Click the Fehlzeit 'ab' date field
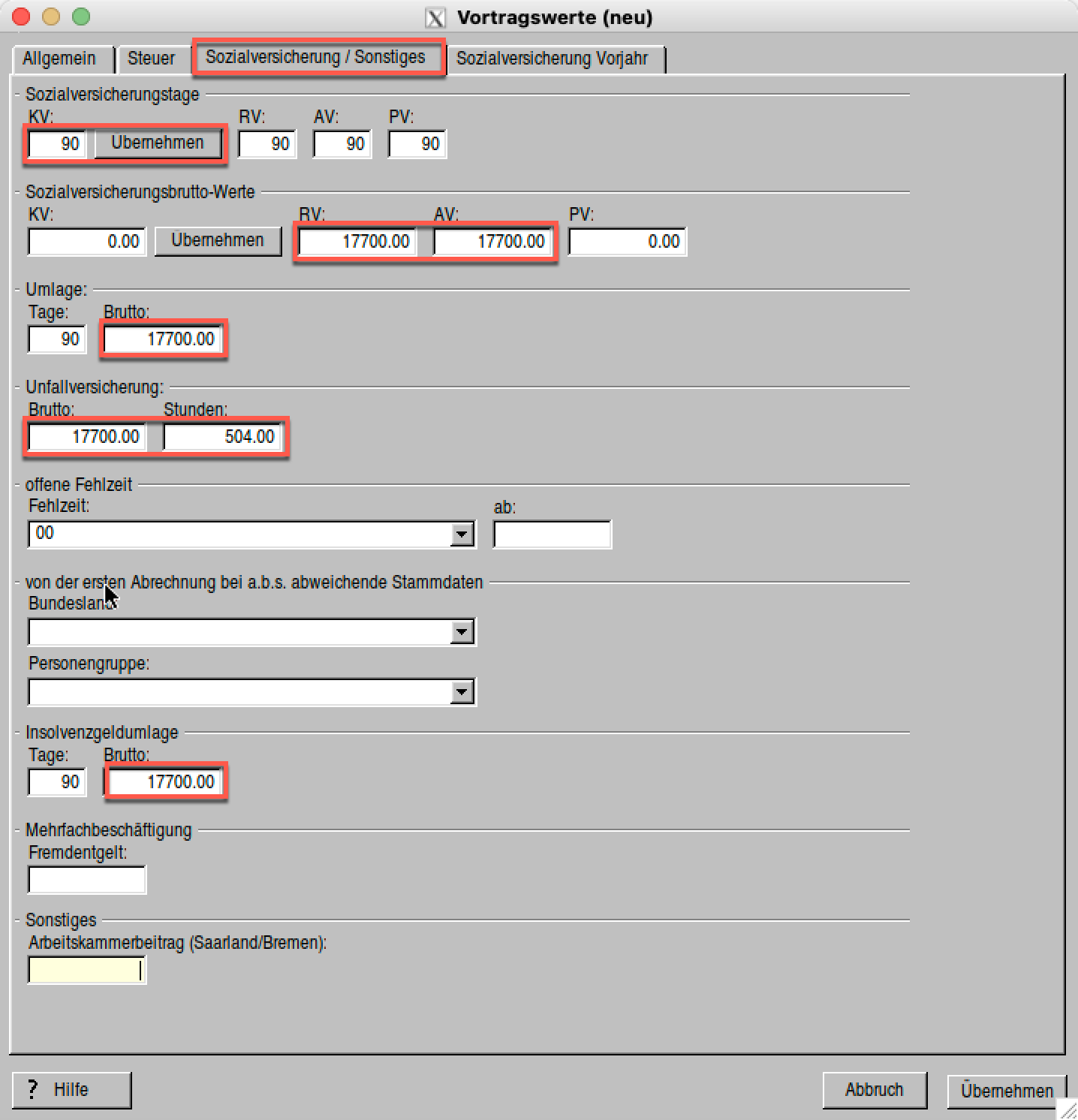Viewport: 1078px width, 1120px height. tap(552, 534)
